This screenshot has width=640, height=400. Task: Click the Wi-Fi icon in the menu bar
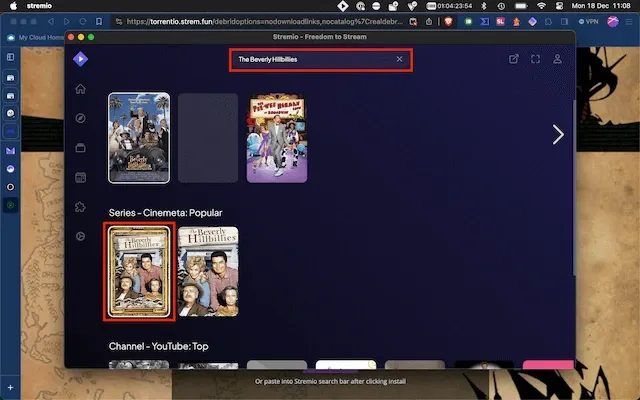tap(541, 6)
